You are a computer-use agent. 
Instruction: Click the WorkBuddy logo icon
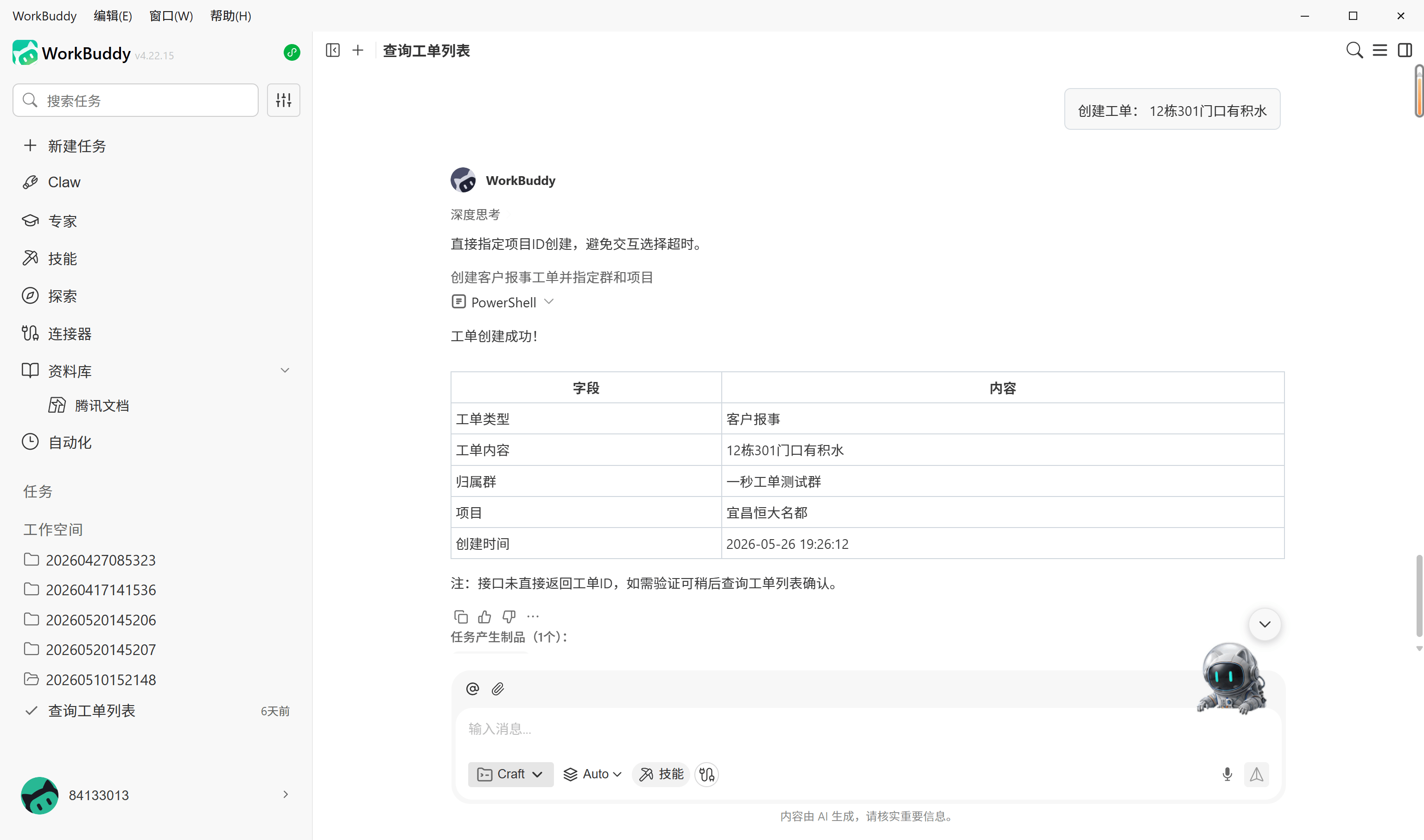(25, 53)
